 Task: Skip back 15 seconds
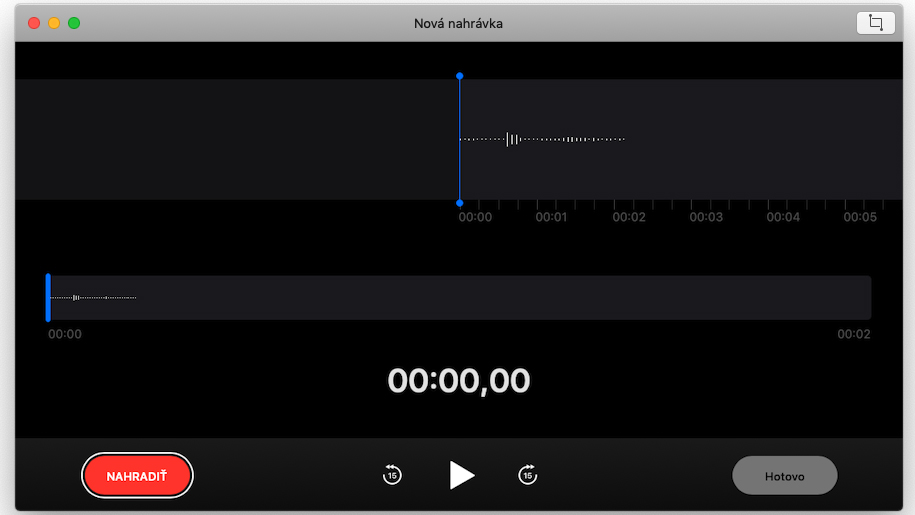pyautogui.click(x=392, y=475)
